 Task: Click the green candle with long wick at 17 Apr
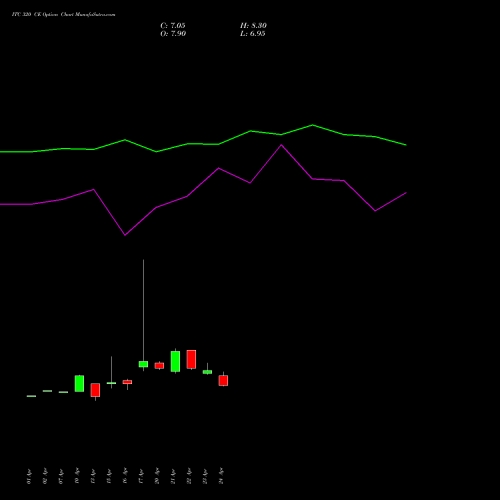tap(143, 364)
